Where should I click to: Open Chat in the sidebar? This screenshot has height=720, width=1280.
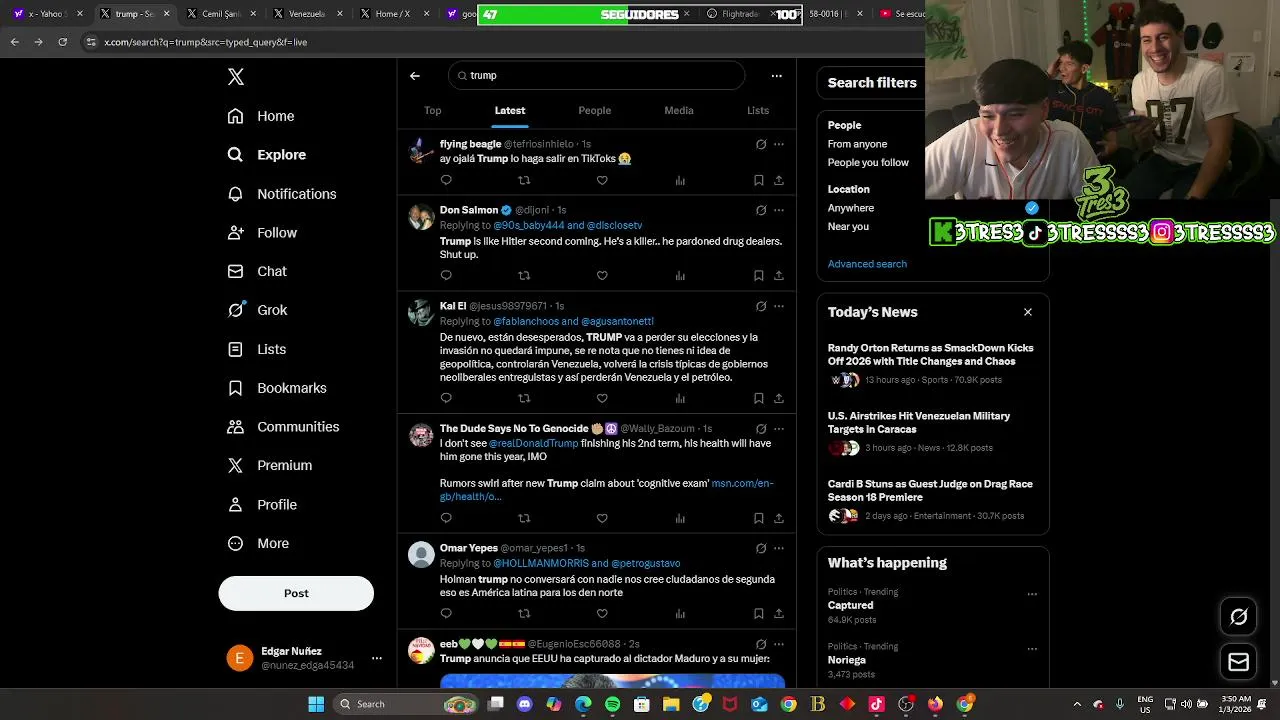pos(257,271)
